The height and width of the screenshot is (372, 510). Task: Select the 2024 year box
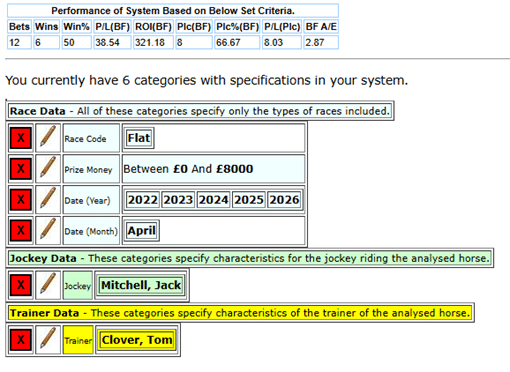[214, 200]
